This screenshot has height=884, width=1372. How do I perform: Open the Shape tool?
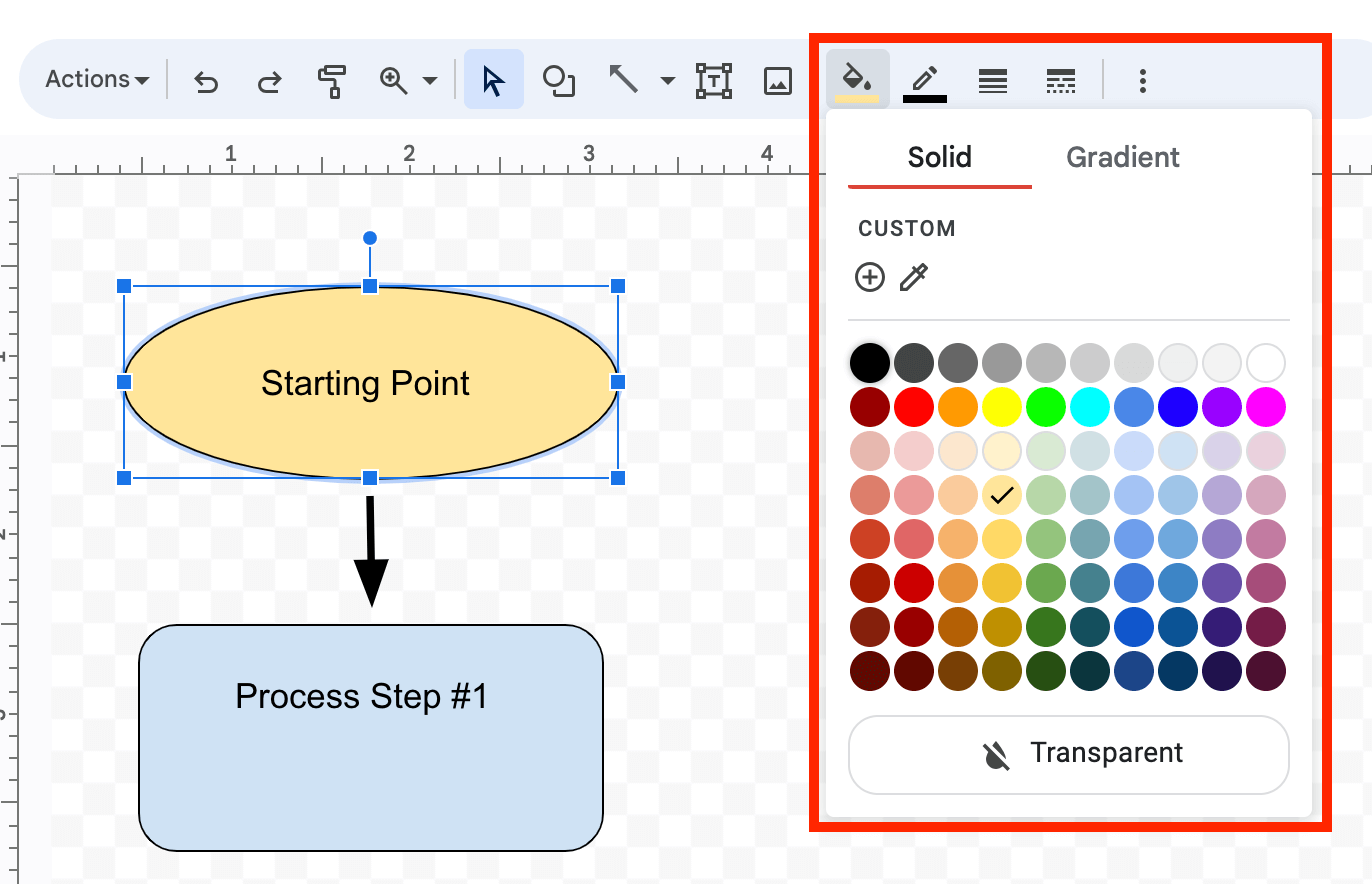(558, 80)
